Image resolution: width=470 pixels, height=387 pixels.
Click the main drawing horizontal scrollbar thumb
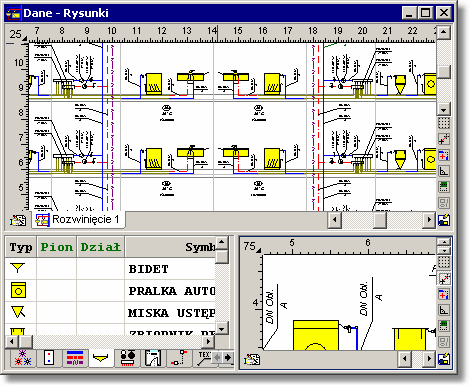pos(380,220)
